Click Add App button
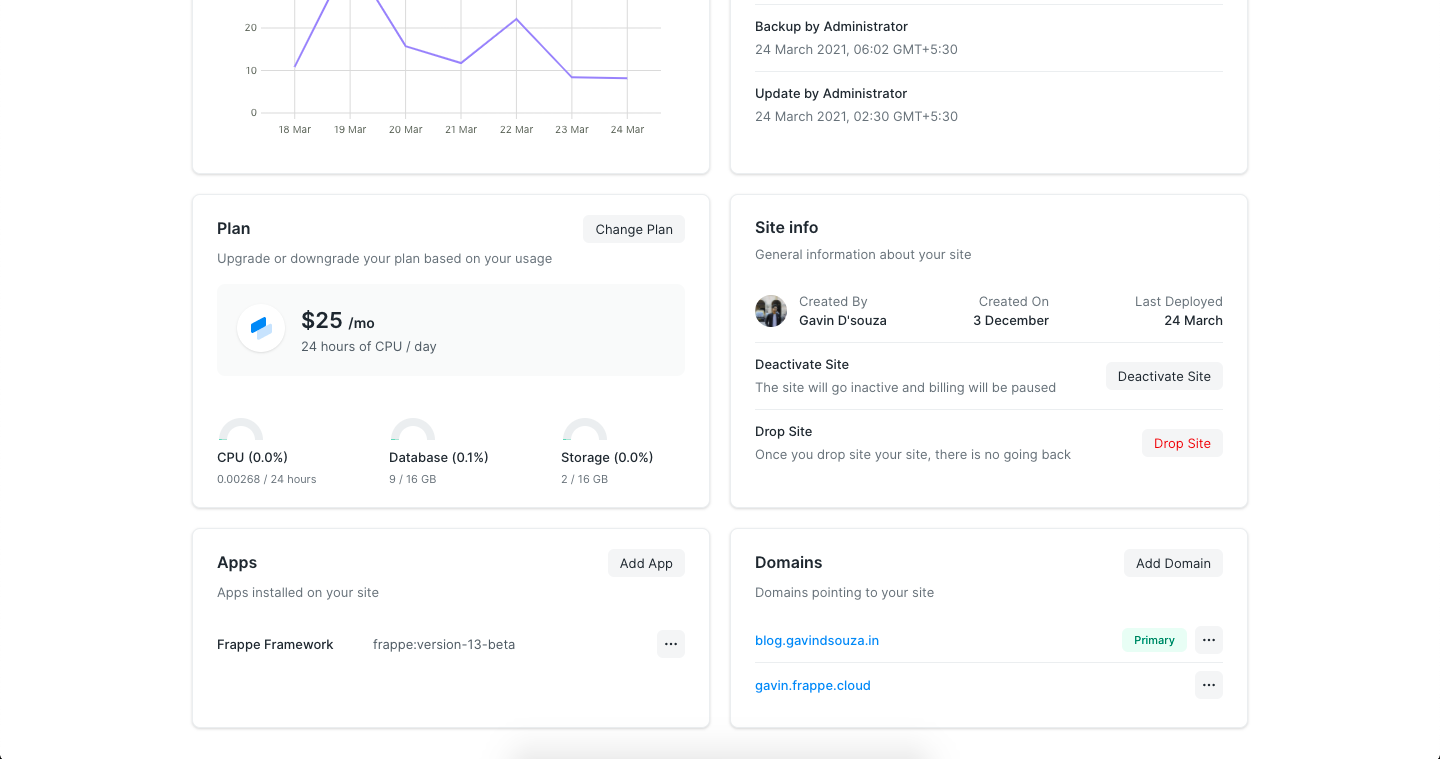Image resolution: width=1440 pixels, height=759 pixels. click(x=646, y=563)
